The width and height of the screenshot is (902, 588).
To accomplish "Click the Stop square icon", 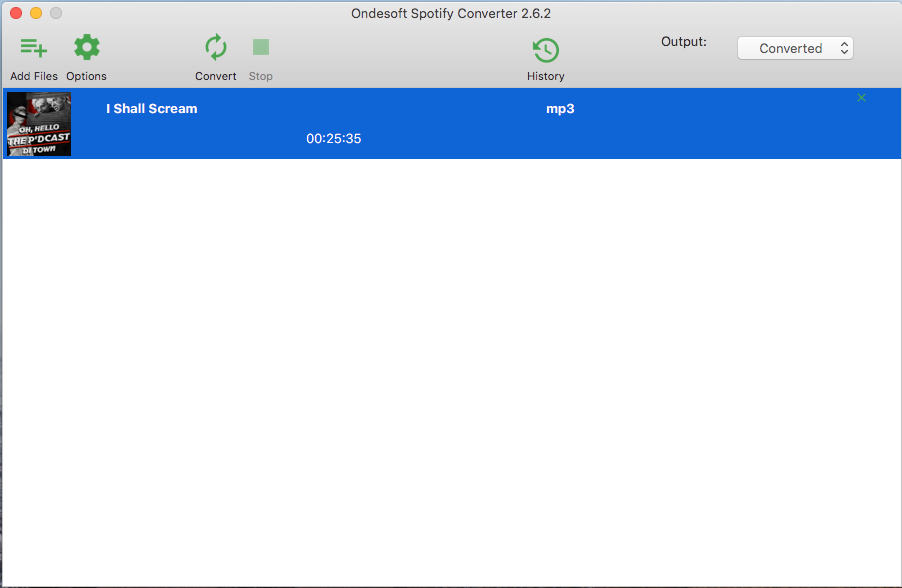I will 261,47.
